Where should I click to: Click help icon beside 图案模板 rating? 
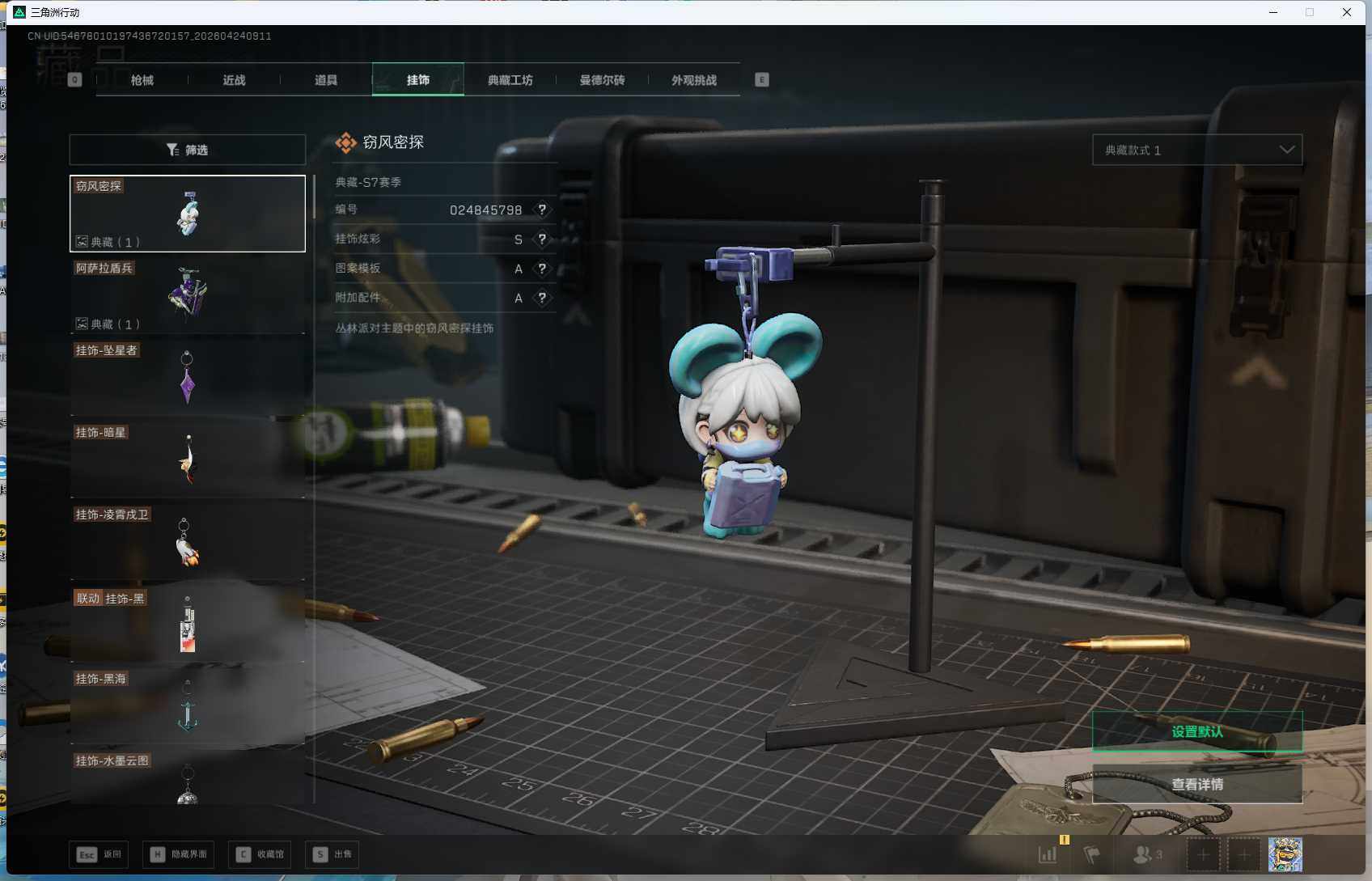[x=542, y=269]
